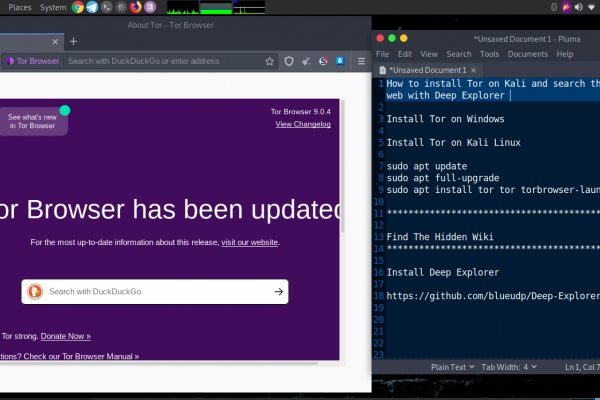600x400 pixels.
Task: Launch Chrome from the top panel
Action: (77, 7)
